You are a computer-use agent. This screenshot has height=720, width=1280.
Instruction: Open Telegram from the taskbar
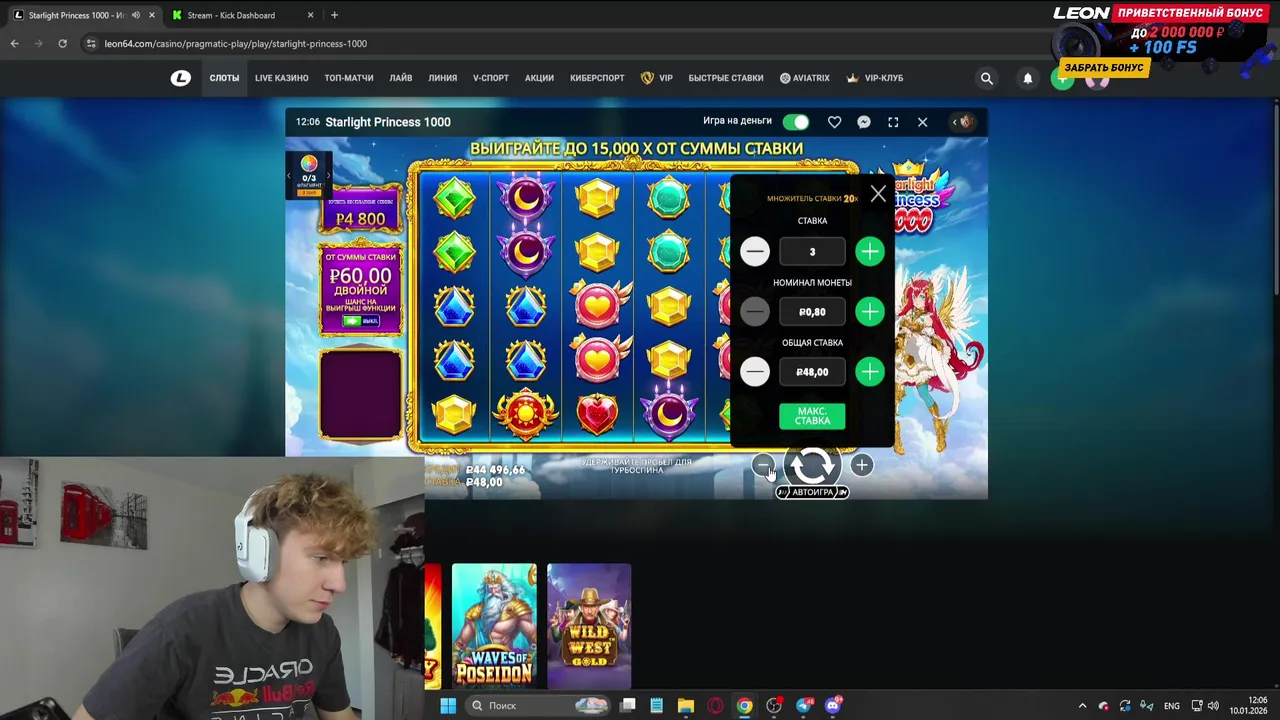pyautogui.click(x=804, y=706)
